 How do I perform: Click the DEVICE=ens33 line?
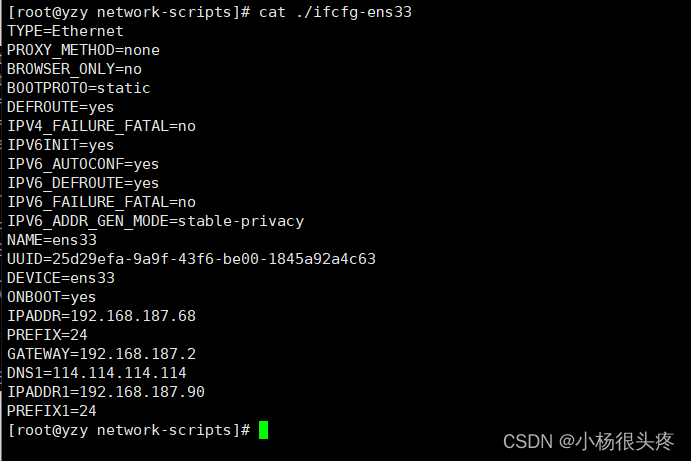[61, 278]
